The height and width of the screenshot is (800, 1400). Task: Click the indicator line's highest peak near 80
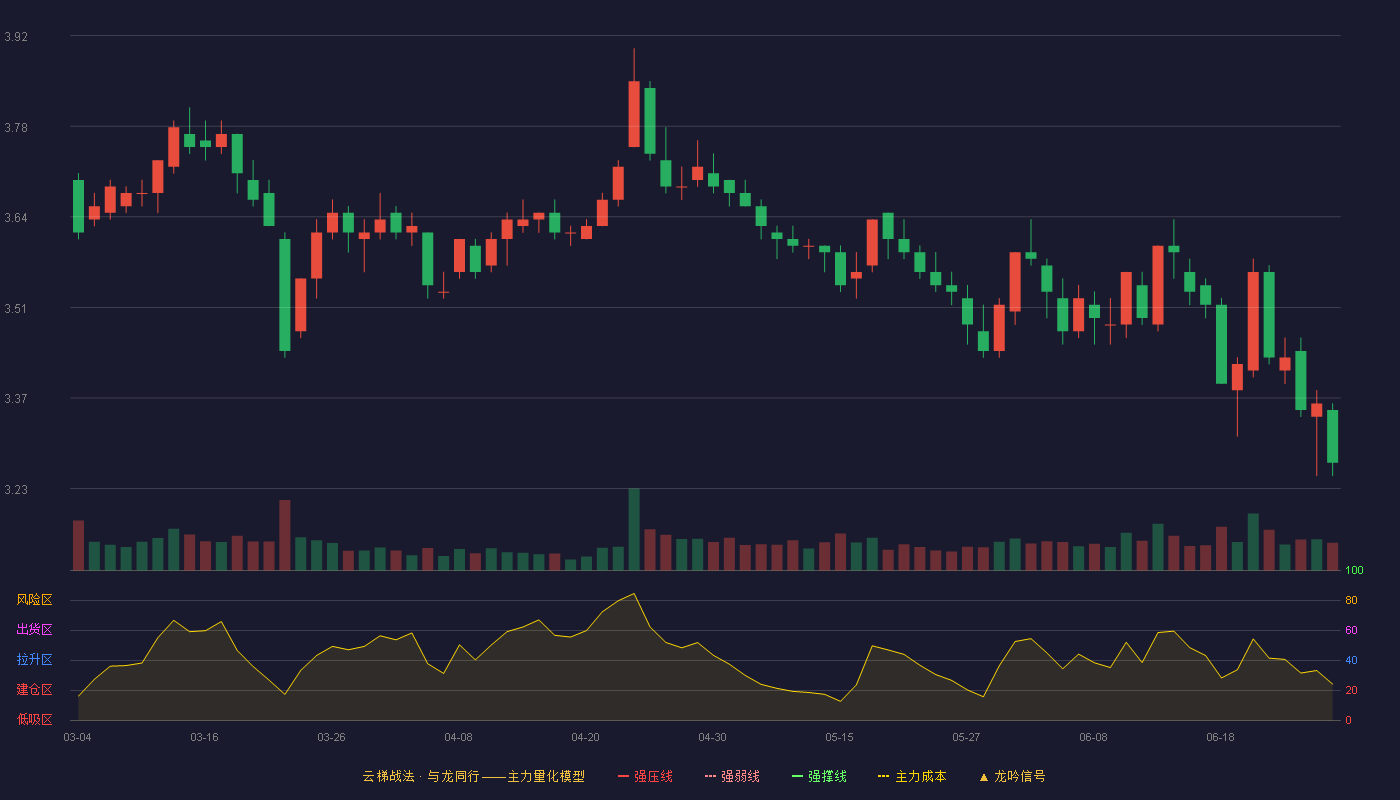pos(634,594)
